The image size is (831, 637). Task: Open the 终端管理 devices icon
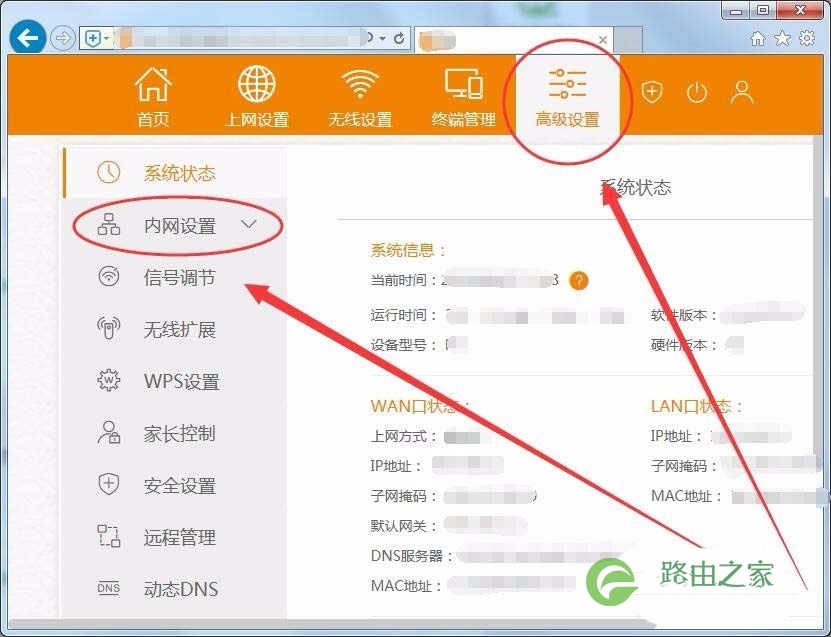click(464, 84)
